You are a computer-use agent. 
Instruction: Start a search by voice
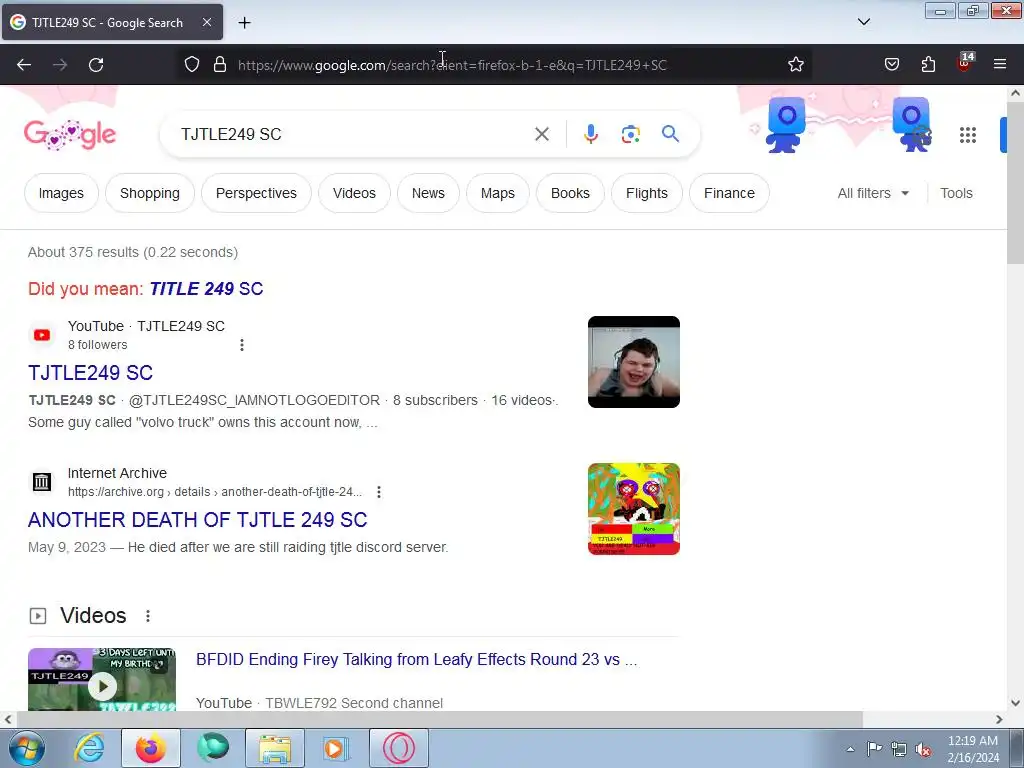[590, 135]
